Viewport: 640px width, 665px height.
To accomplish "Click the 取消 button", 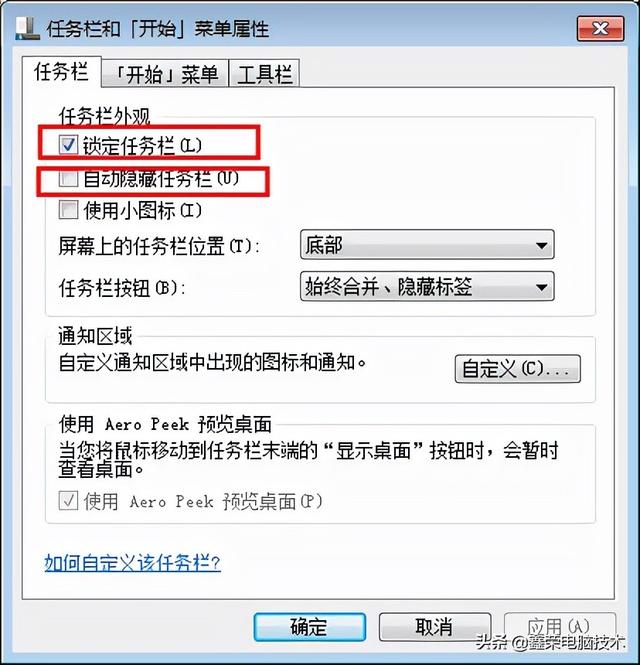I will tap(435, 626).
